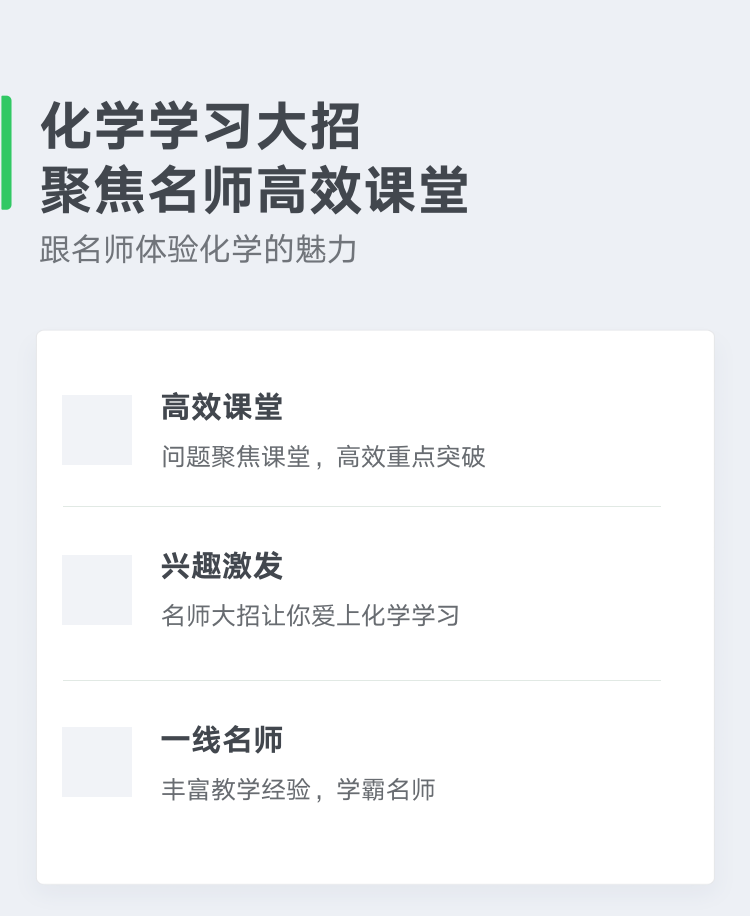Click the subtitle 跟名师体验化学的魅力
Image resolution: width=750 pixels, height=916 pixels.
click(198, 249)
